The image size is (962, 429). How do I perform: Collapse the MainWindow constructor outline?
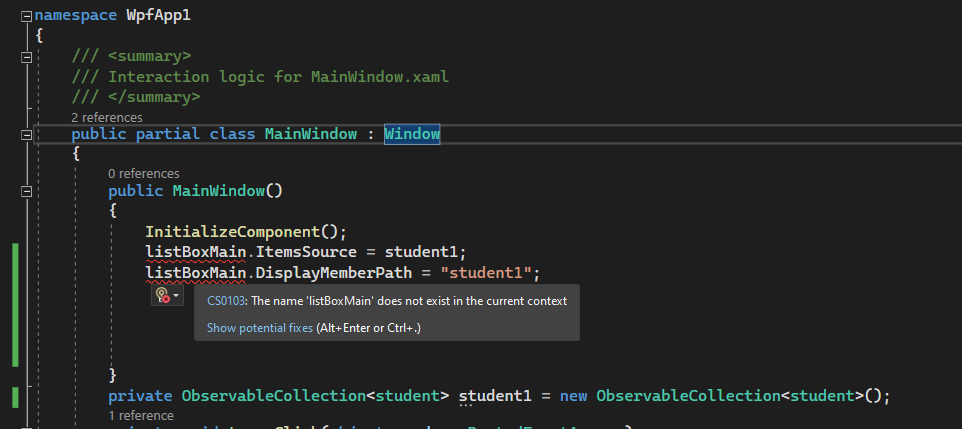[x=26, y=192]
